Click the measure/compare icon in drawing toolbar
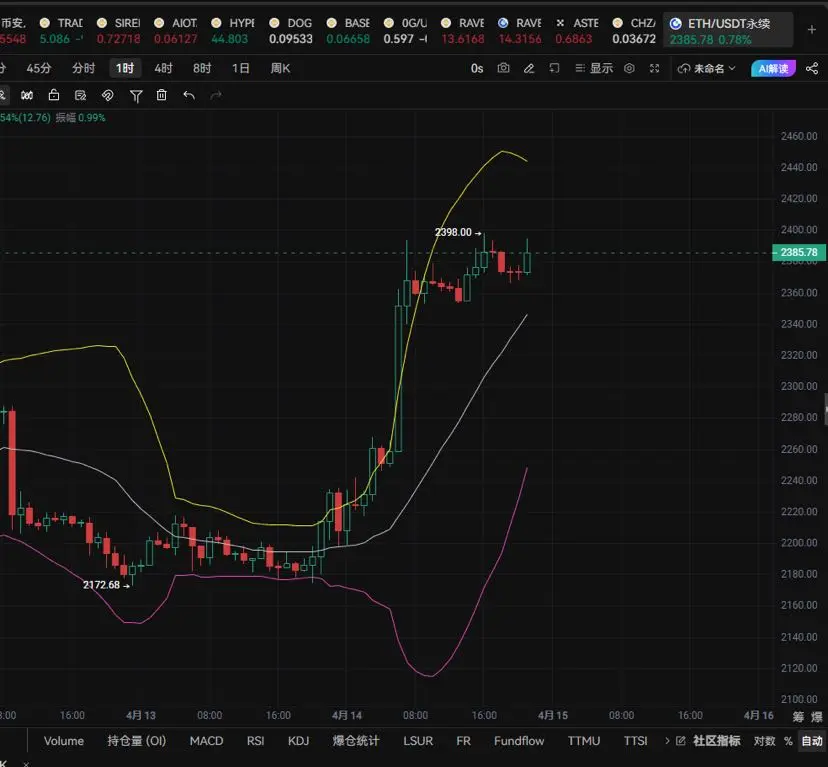Screen dimensions: 828x767 coord(27,95)
